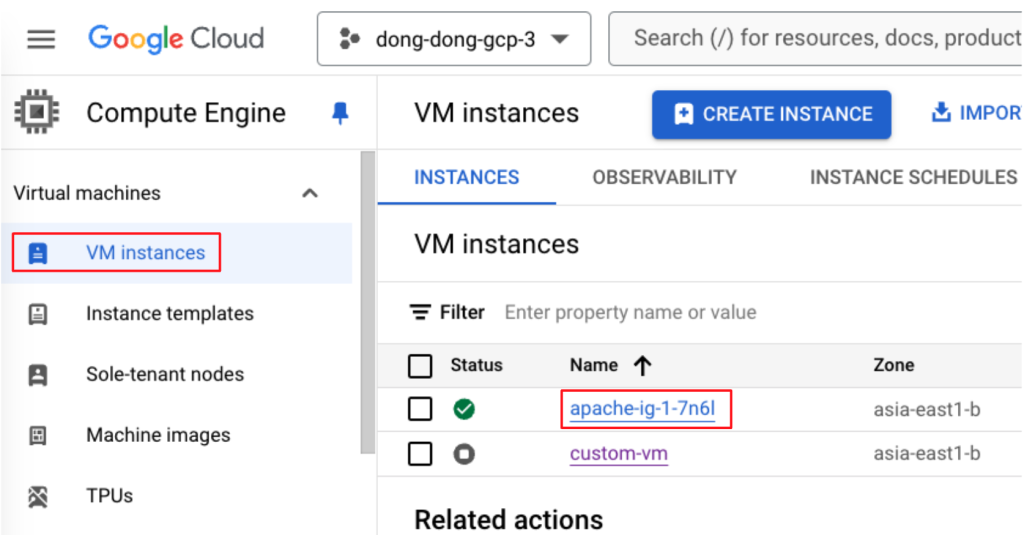The width and height of the screenshot is (1024, 535).
Task: Click the sidebar vertical scrollbar
Action: (x=368, y=302)
